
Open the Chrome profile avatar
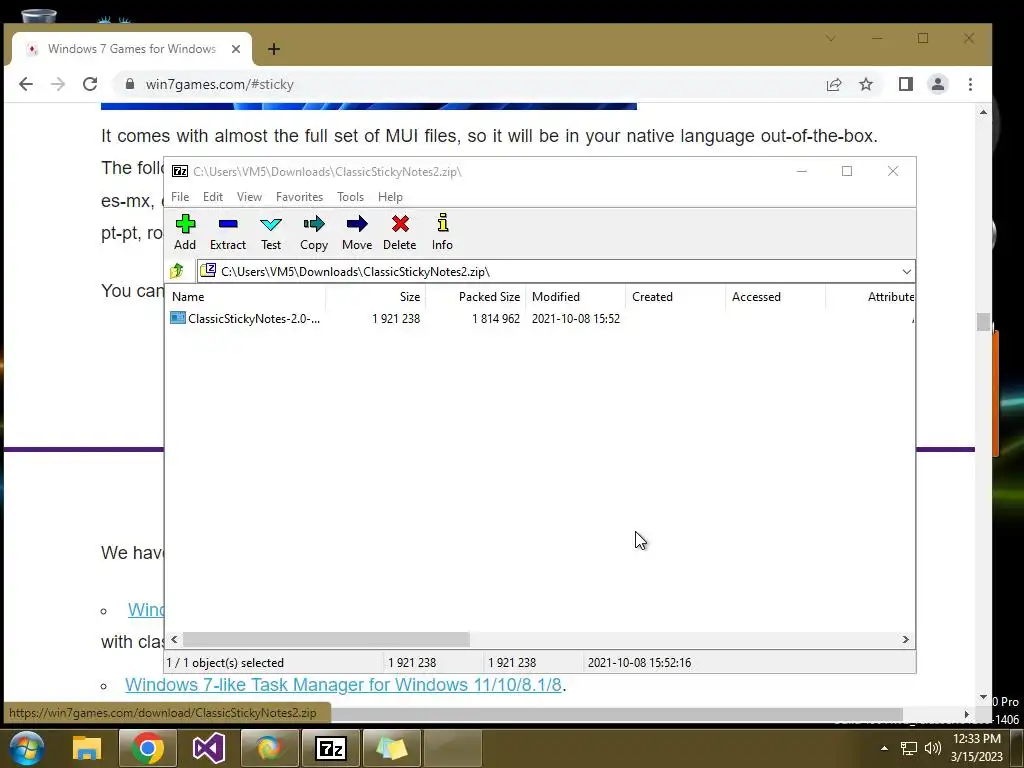point(938,84)
